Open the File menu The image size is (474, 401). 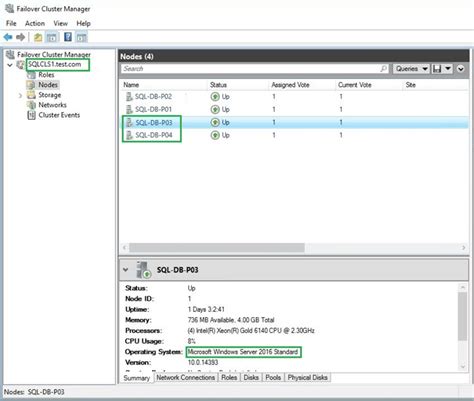[x=11, y=23]
